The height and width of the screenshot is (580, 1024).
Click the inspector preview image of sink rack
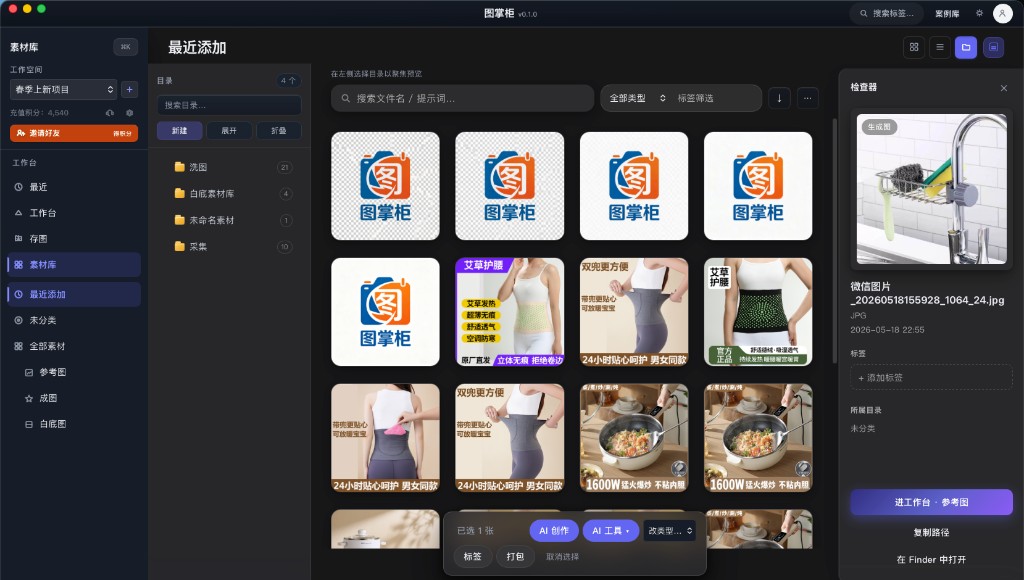click(931, 189)
